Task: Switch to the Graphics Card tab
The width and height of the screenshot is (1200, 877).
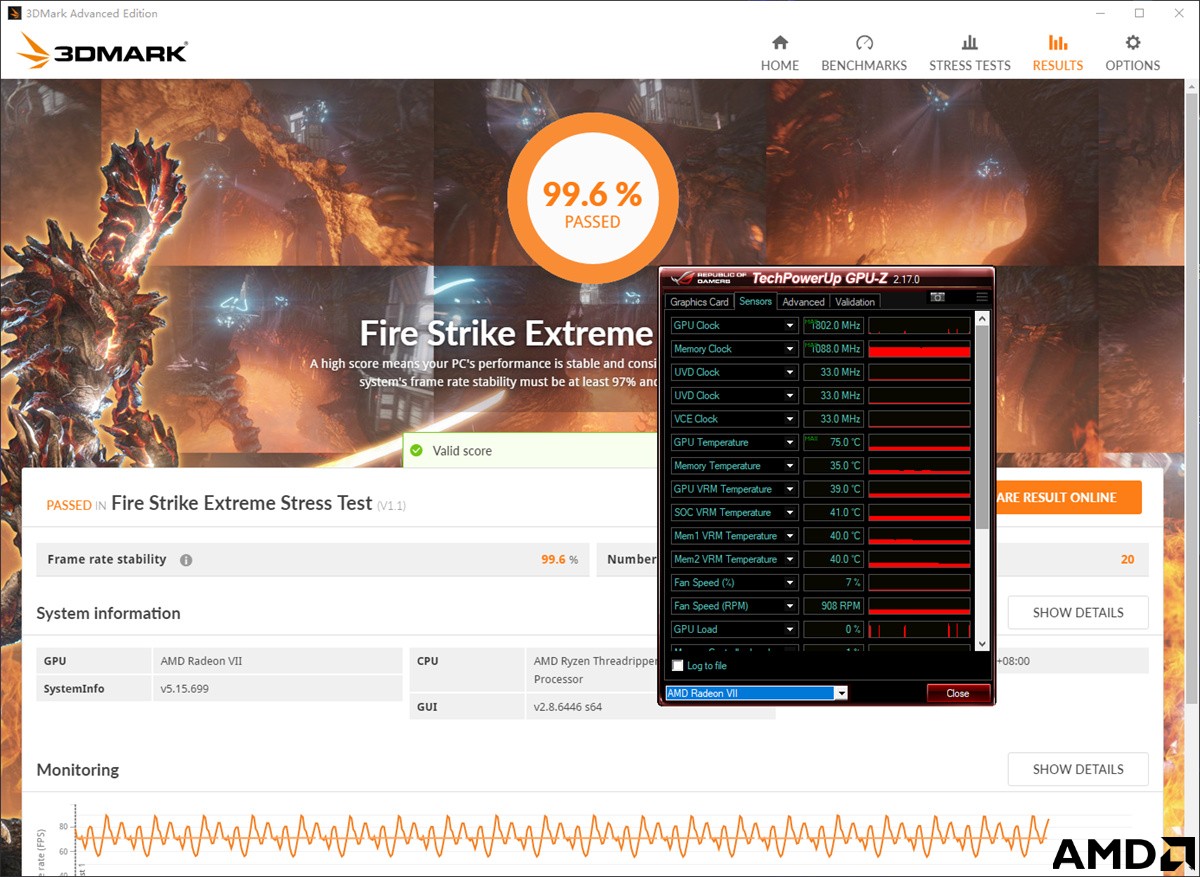Action: tap(699, 302)
